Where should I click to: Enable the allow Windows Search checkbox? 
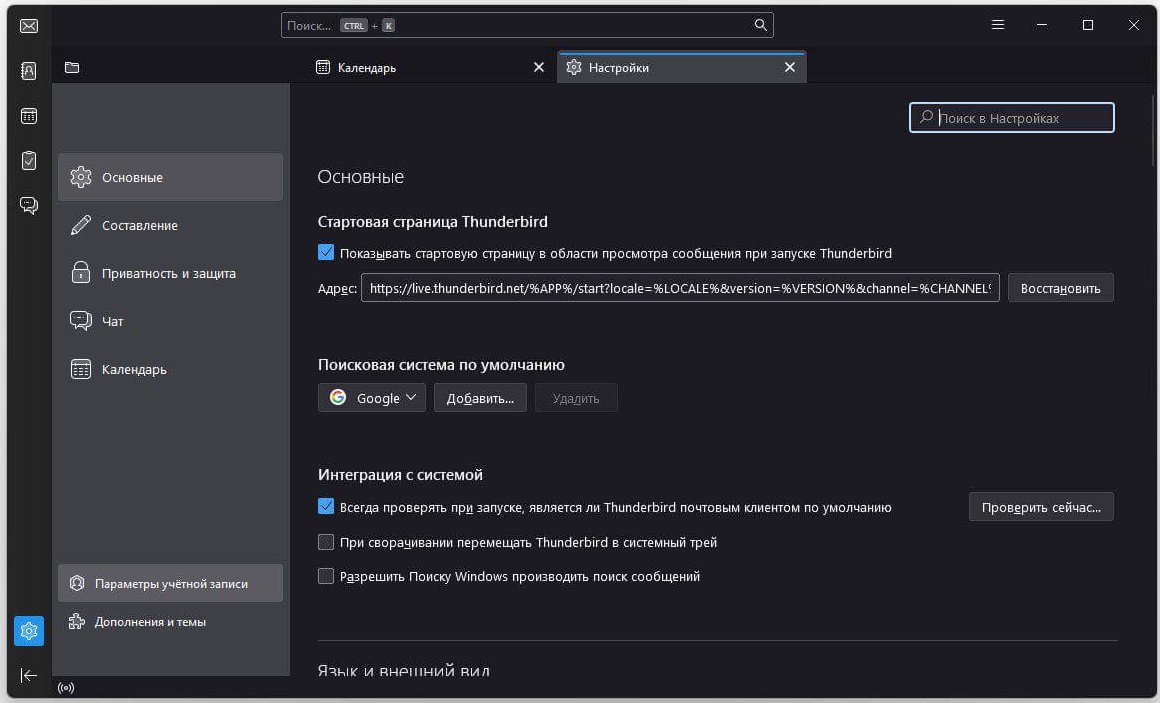[x=326, y=576]
